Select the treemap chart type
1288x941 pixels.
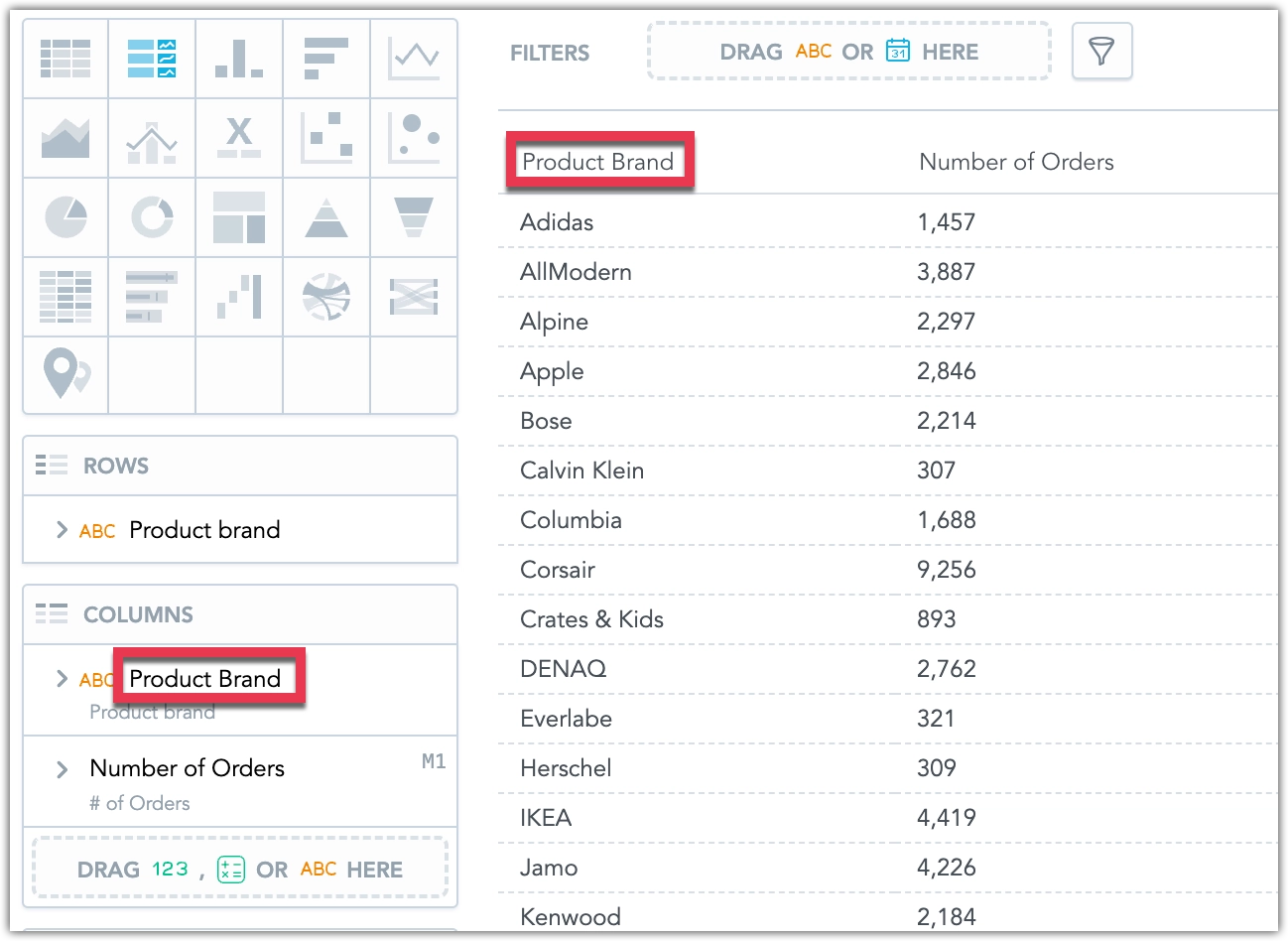(x=239, y=217)
